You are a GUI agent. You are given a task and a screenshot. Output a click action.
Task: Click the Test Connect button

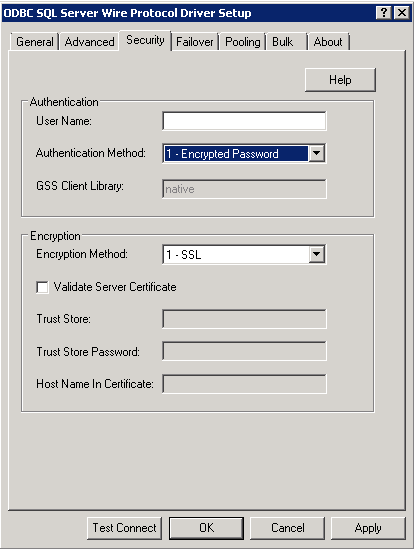[124, 528]
